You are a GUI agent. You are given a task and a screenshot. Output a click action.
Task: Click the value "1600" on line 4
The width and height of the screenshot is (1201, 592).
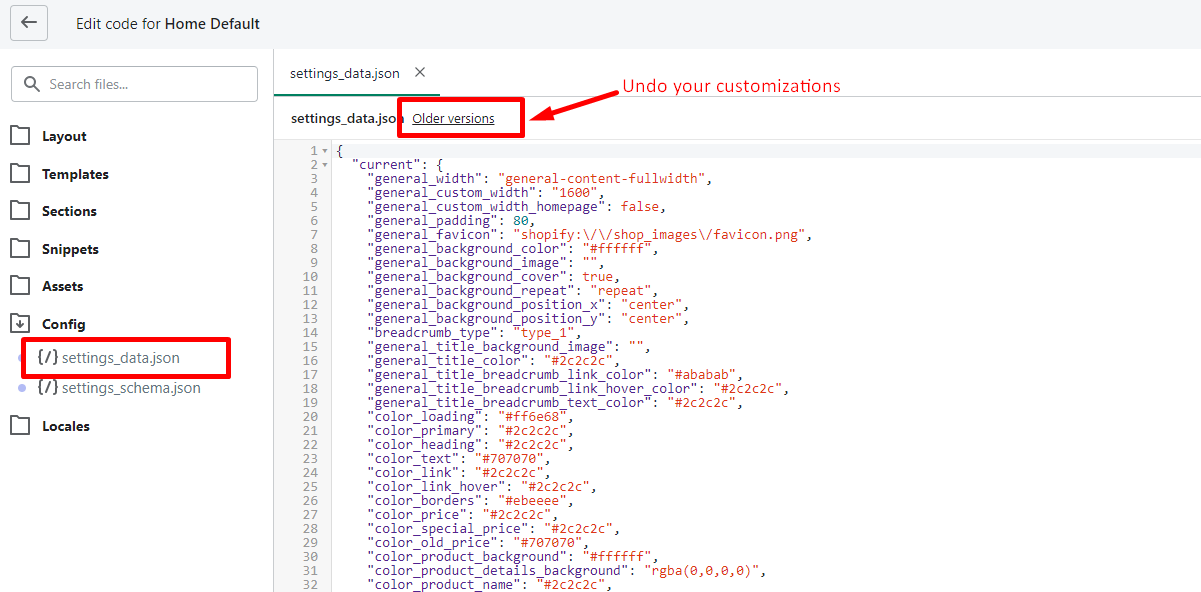[572, 193]
